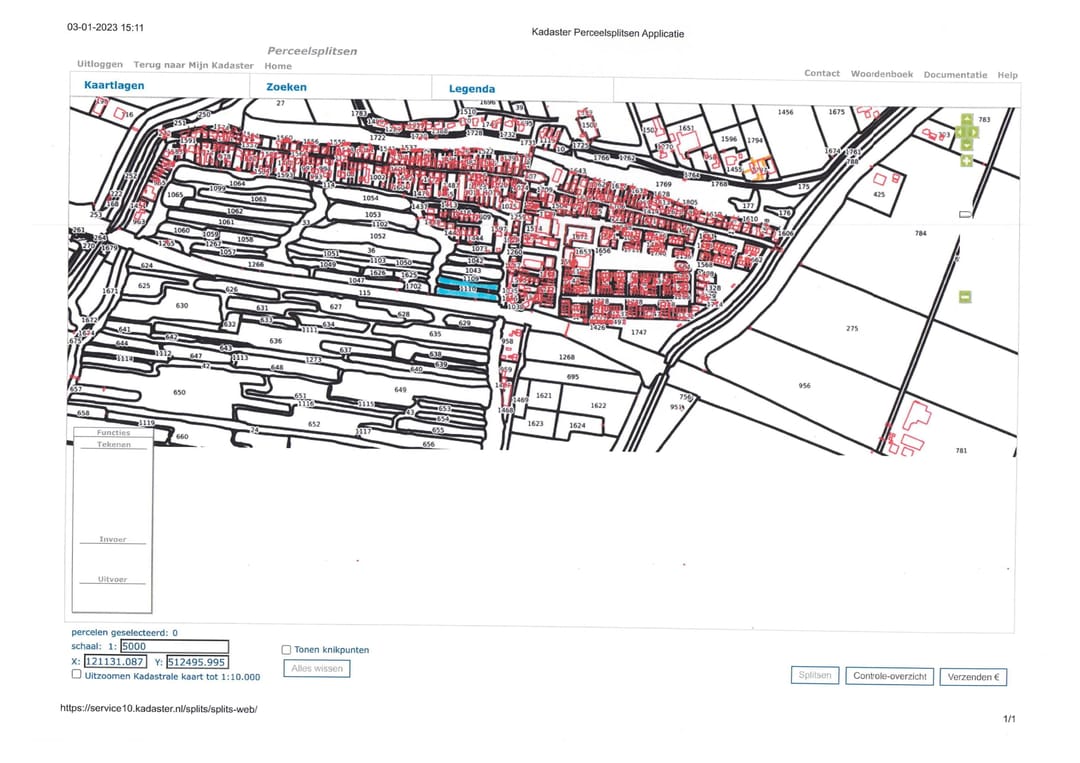Open the Tekenen functions section
The image size is (1080, 763).
tap(113, 445)
